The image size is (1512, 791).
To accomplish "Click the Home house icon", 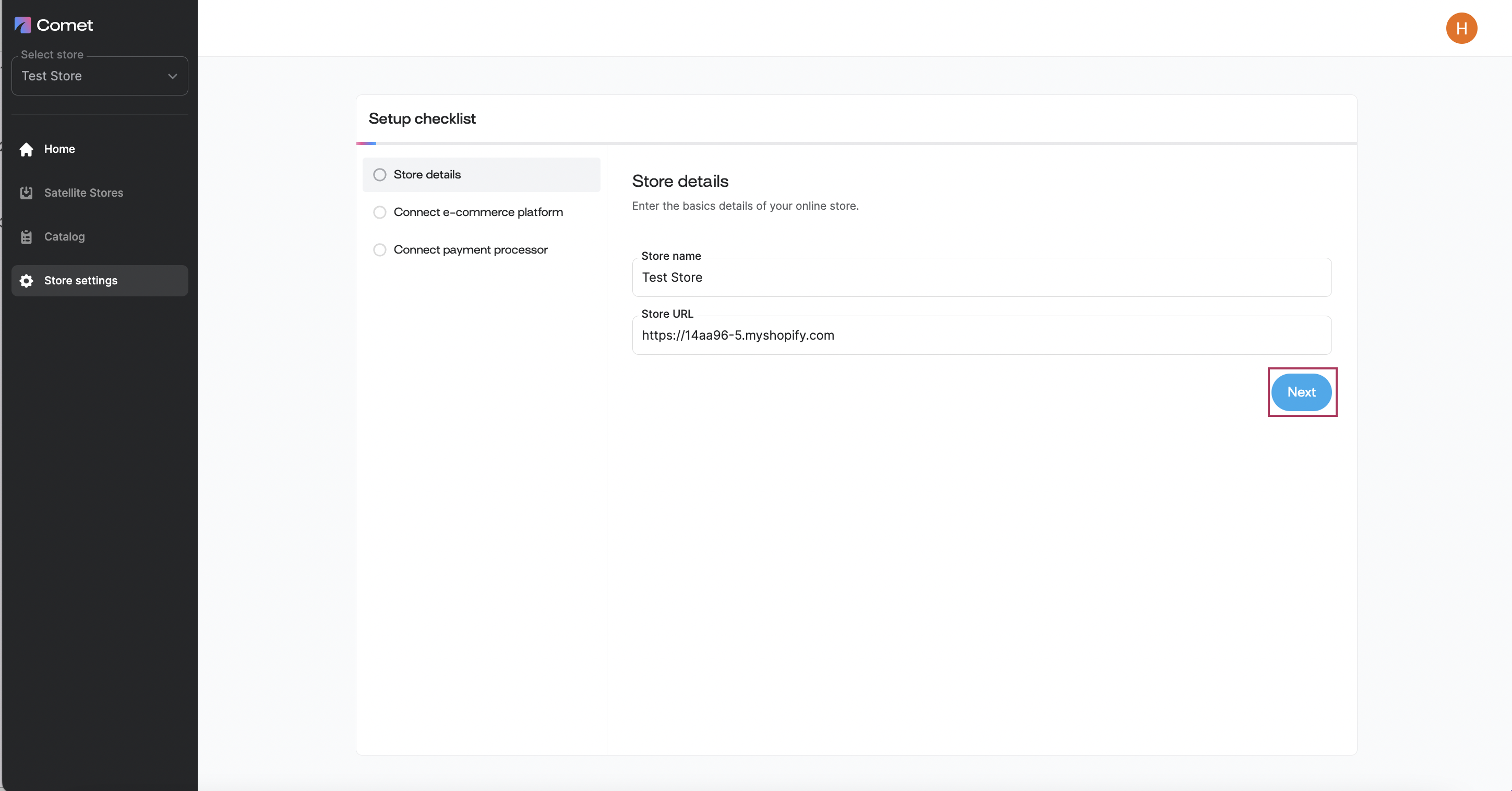I will click(x=27, y=149).
